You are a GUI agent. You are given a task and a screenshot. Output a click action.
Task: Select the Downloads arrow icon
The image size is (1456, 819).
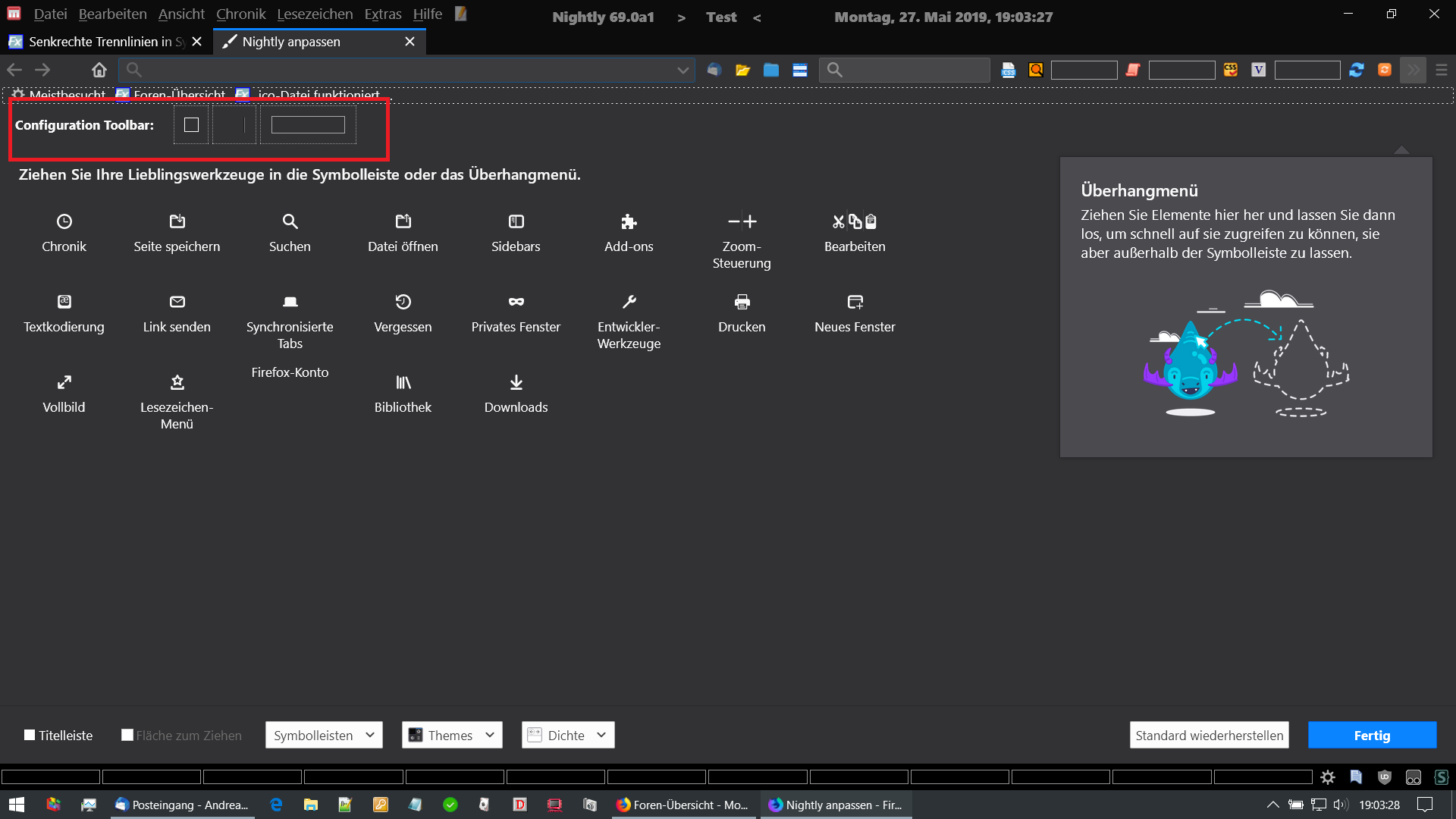tap(516, 382)
